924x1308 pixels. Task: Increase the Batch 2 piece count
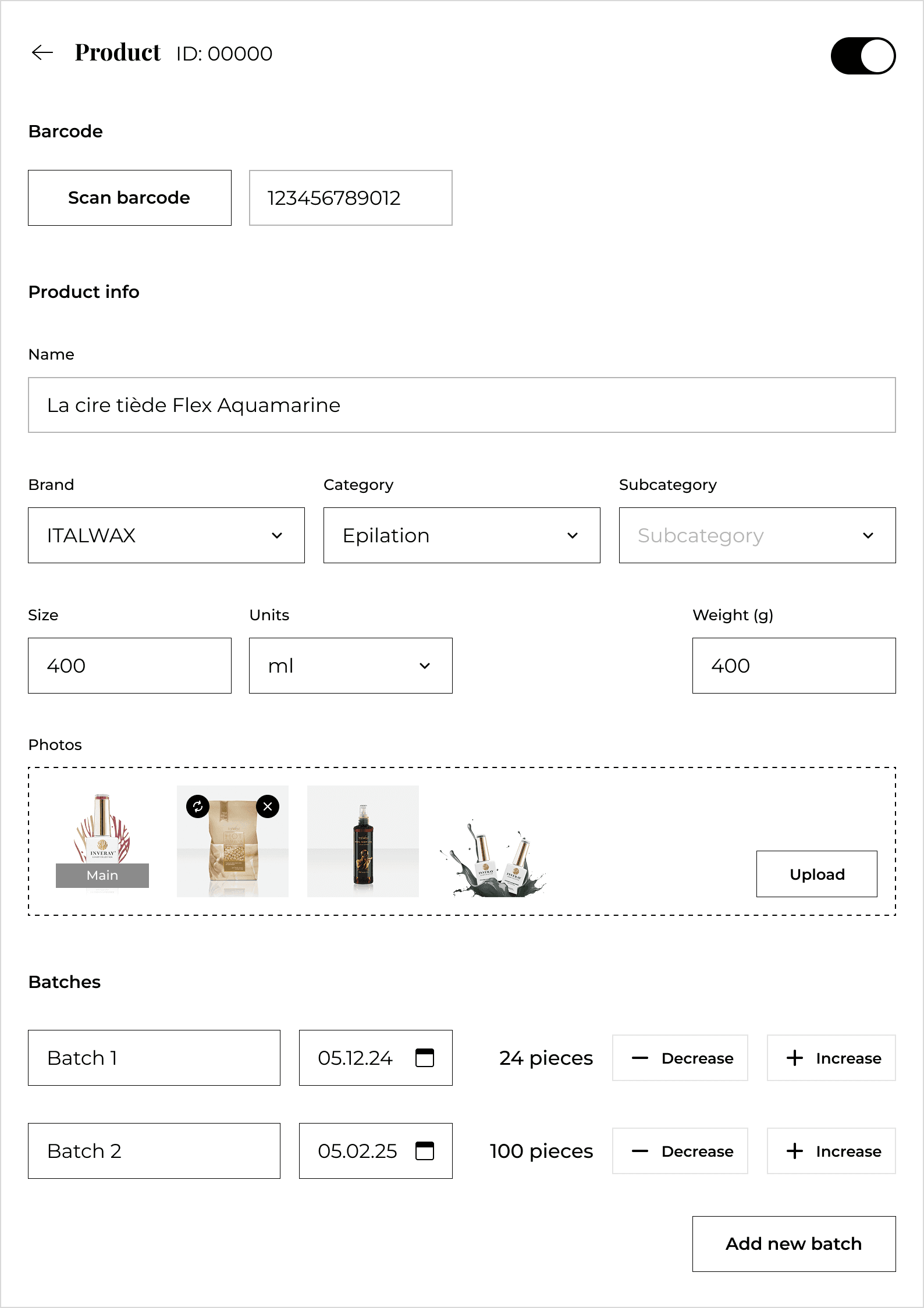click(831, 1151)
